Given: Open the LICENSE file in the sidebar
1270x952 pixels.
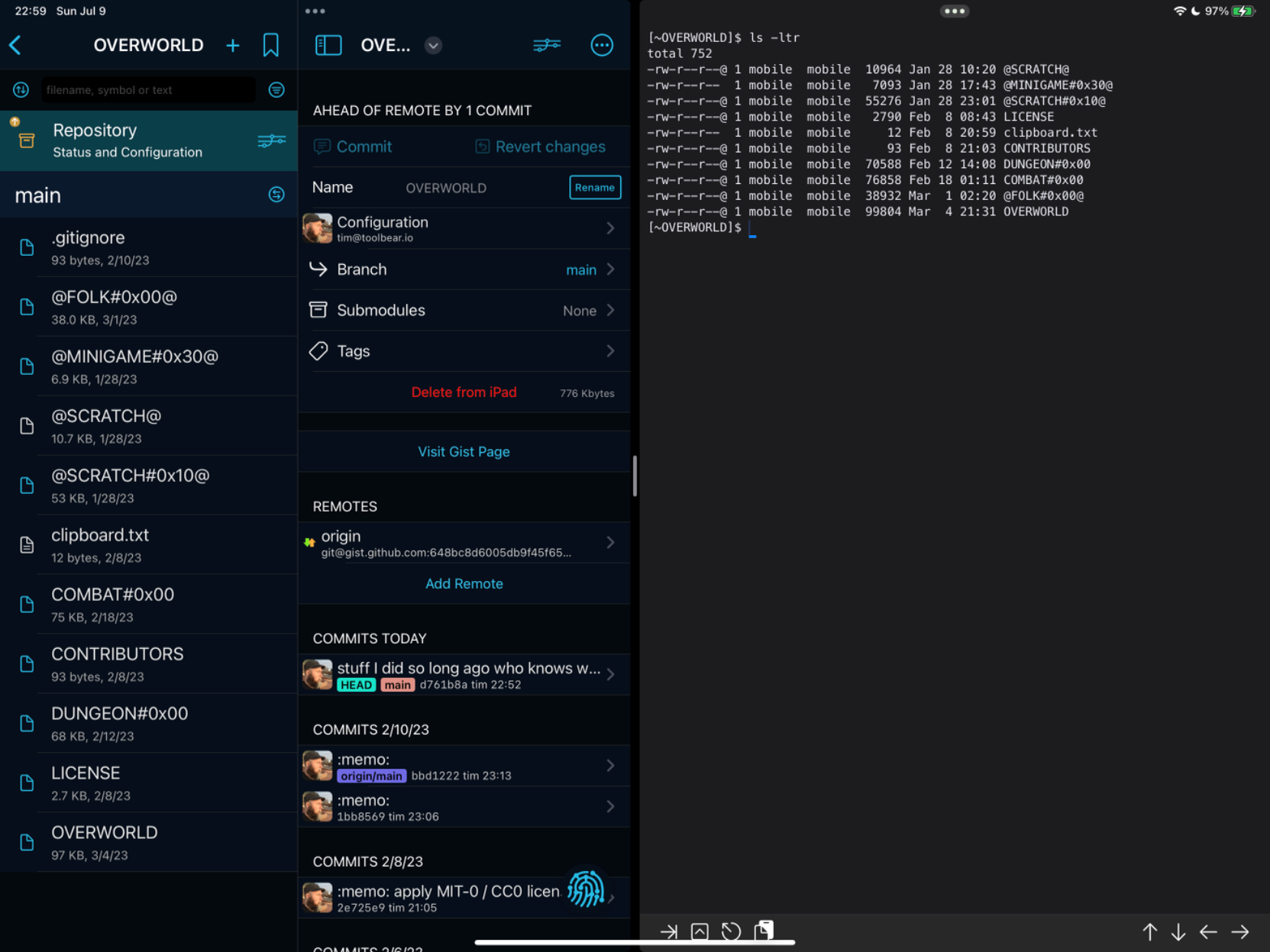Looking at the screenshot, I should point(149,783).
